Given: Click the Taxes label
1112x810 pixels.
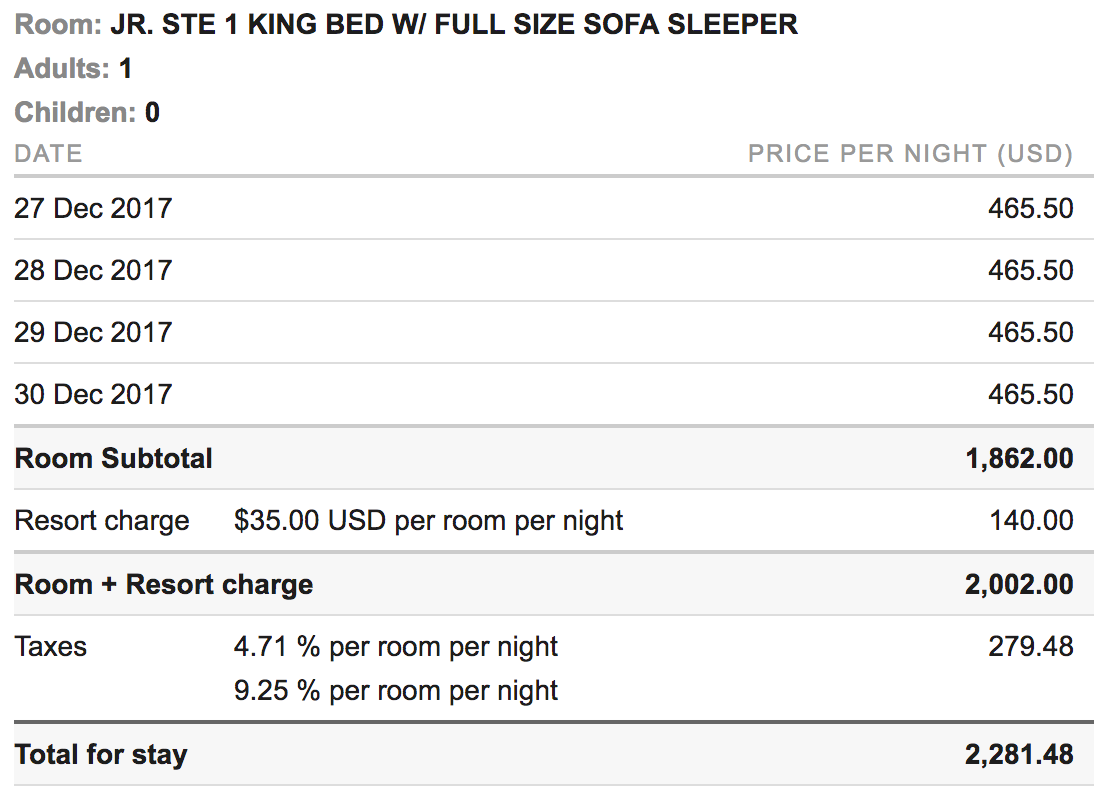Looking at the screenshot, I should 51,646.
